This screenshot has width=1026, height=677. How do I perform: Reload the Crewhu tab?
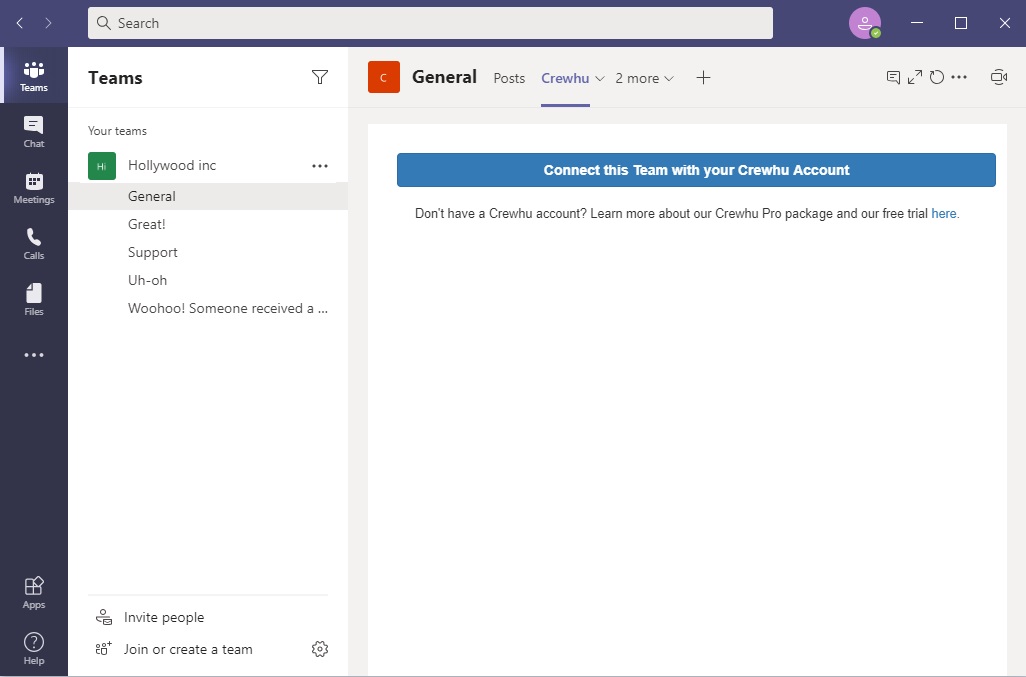(x=936, y=77)
